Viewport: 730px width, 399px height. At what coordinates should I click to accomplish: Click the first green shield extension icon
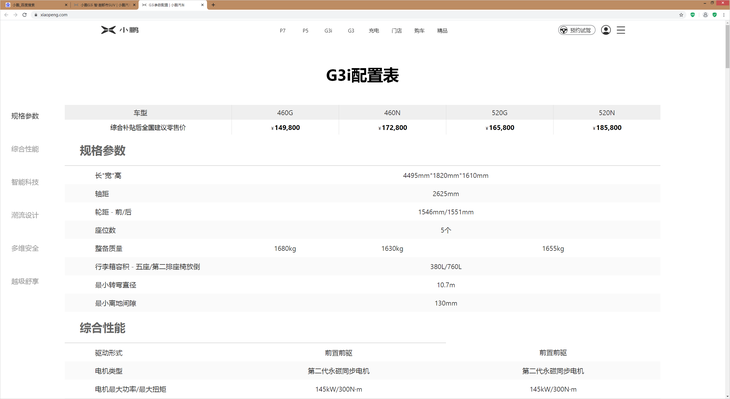(x=693, y=15)
